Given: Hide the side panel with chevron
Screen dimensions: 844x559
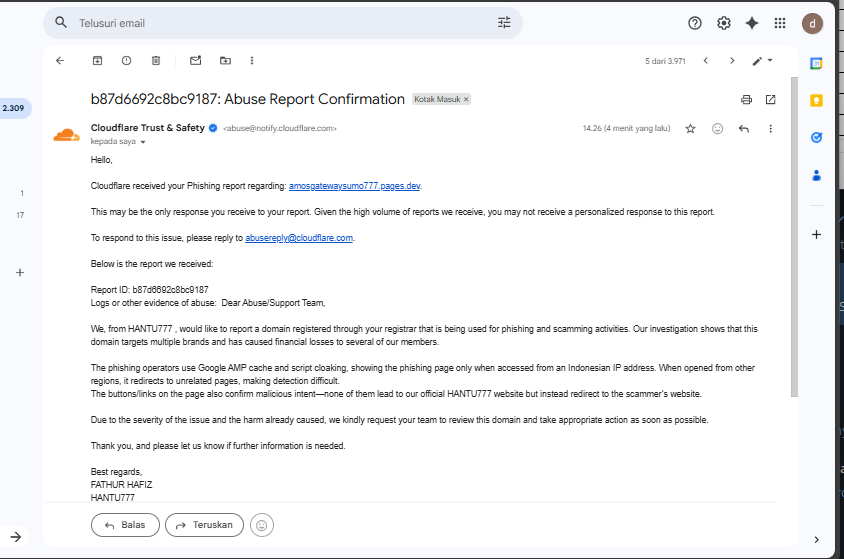Looking at the screenshot, I should pyautogui.click(x=817, y=540).
